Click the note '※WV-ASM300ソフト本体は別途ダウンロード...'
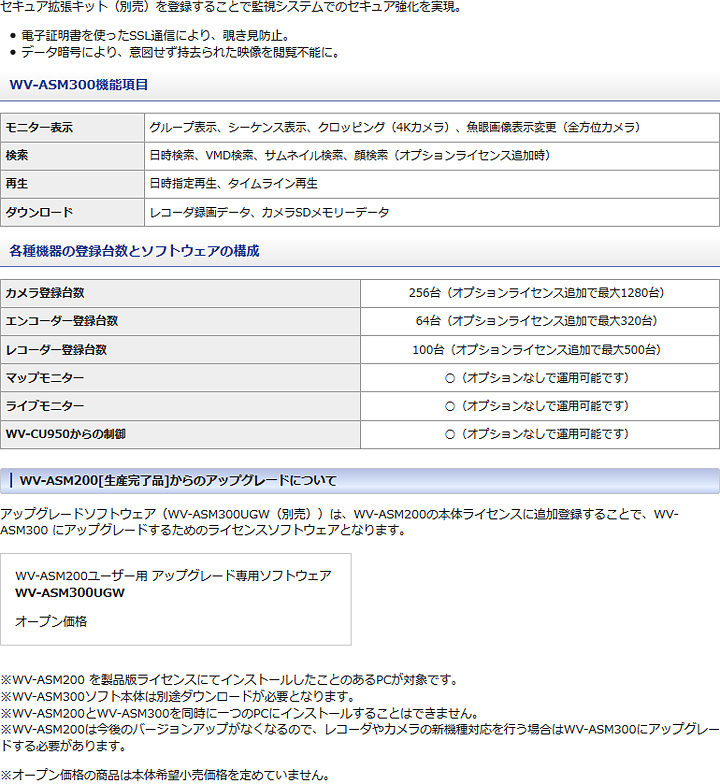The width and height of the screenshot is (720, 784). tap(178, 696)
